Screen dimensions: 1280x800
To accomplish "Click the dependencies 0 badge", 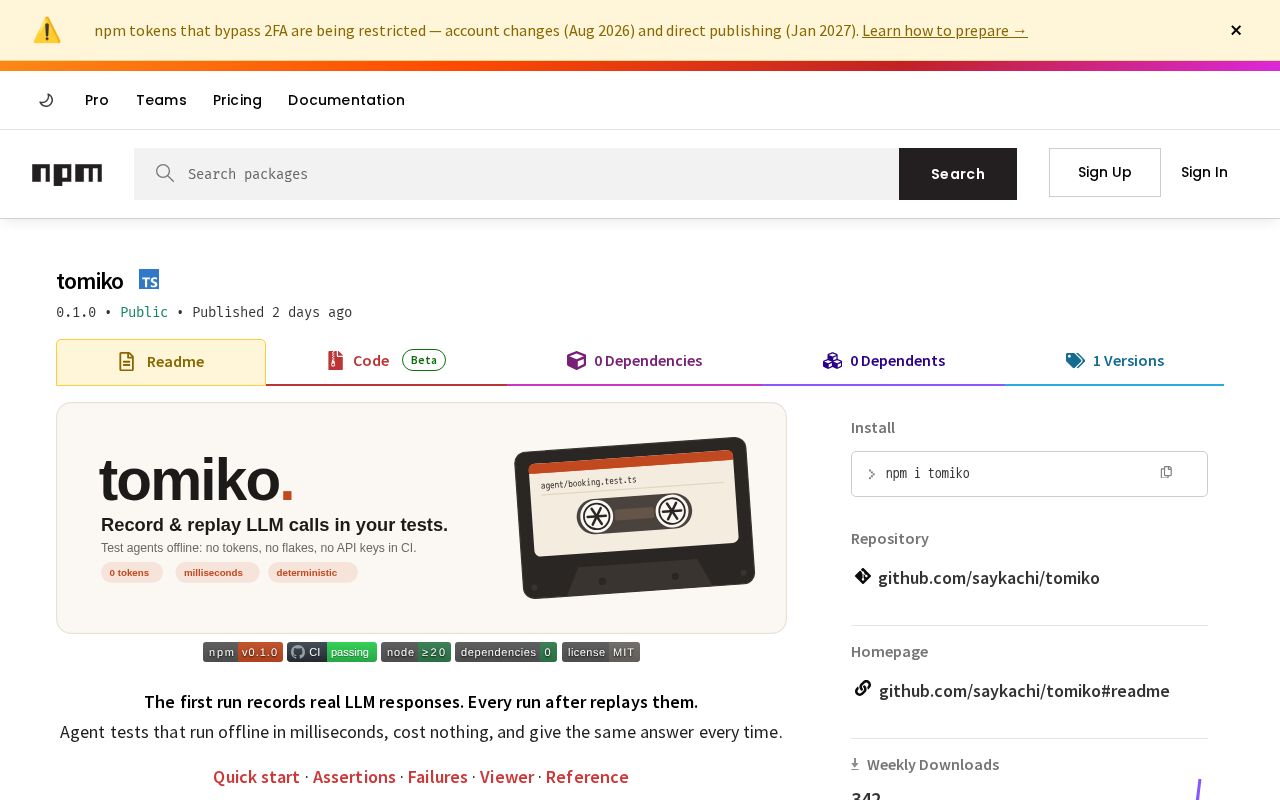I will pos(506,652).
